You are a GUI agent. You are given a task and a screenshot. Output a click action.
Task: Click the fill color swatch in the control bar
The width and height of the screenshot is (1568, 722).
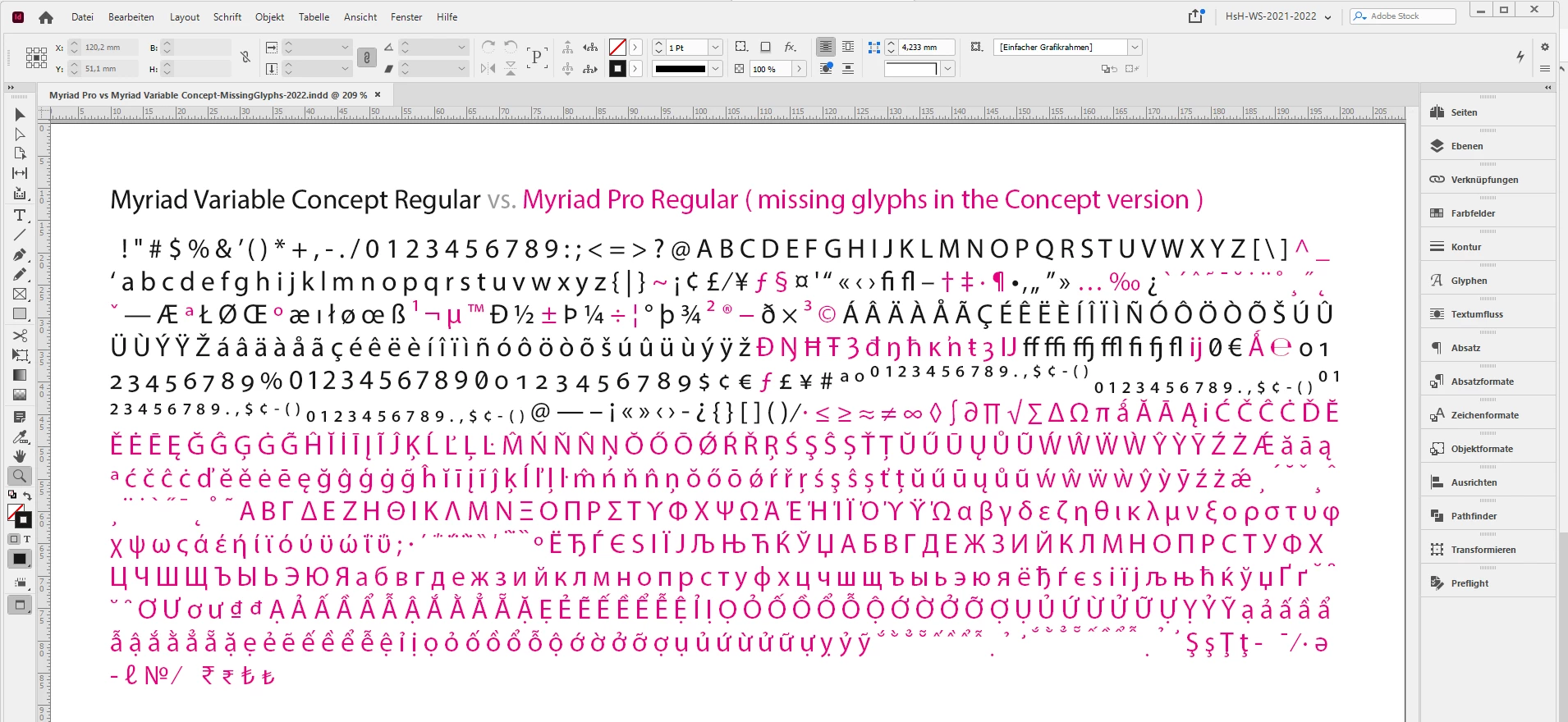pyautogui.click(x=617, y=48)
